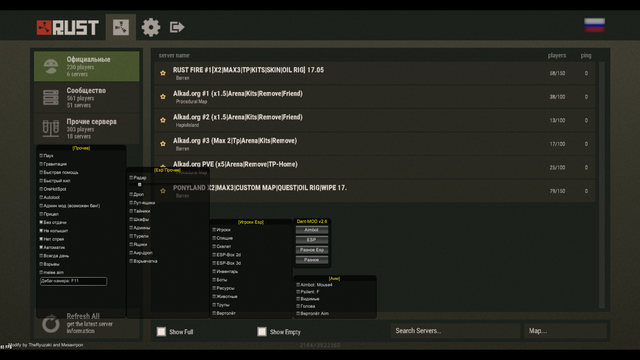Image resolution: width=640 pixels, height=360 pixels.
Task: Favorite PONYLAND server star
Action: click(163, 191)
